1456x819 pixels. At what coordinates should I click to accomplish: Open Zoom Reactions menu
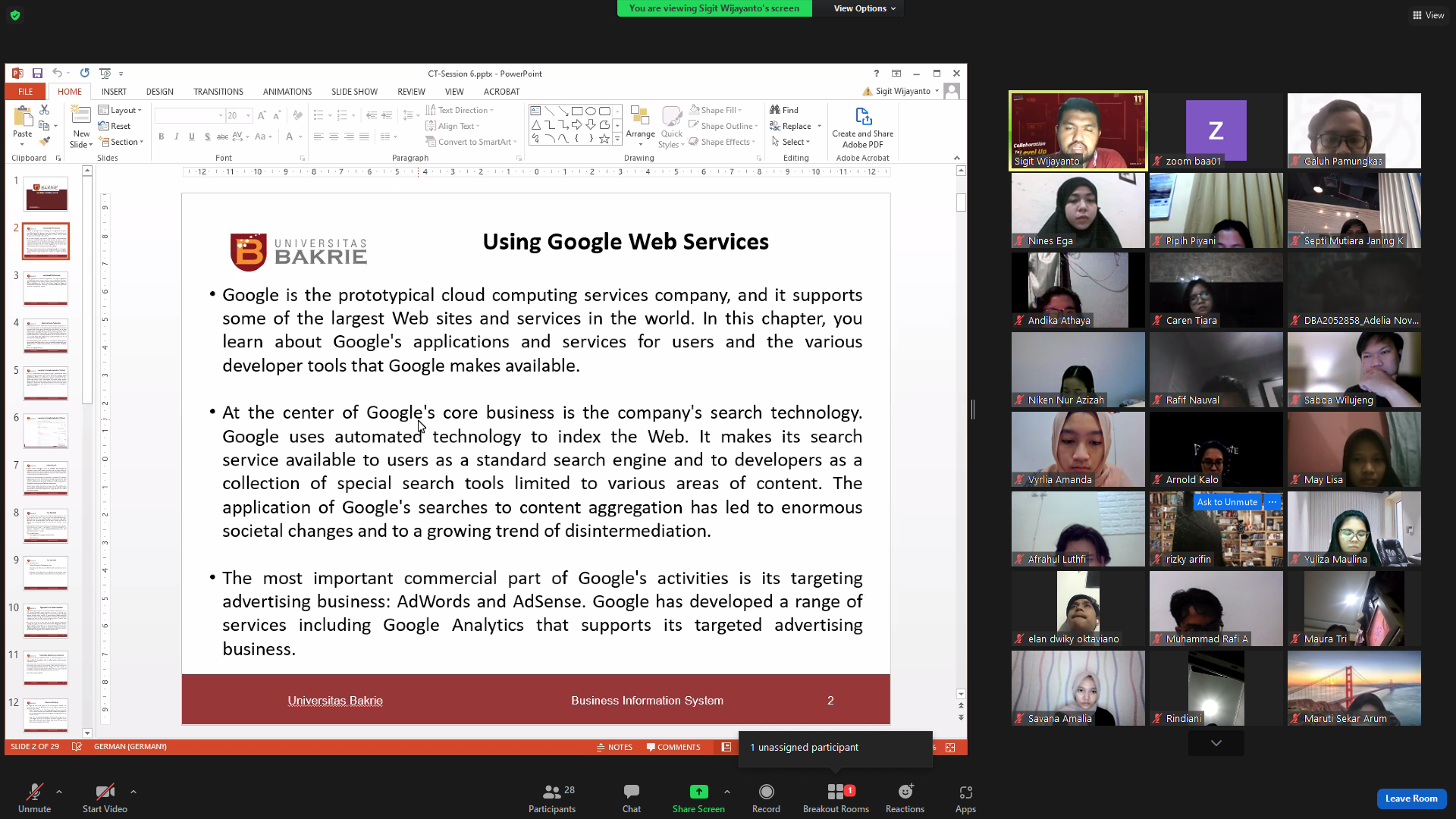905,798
